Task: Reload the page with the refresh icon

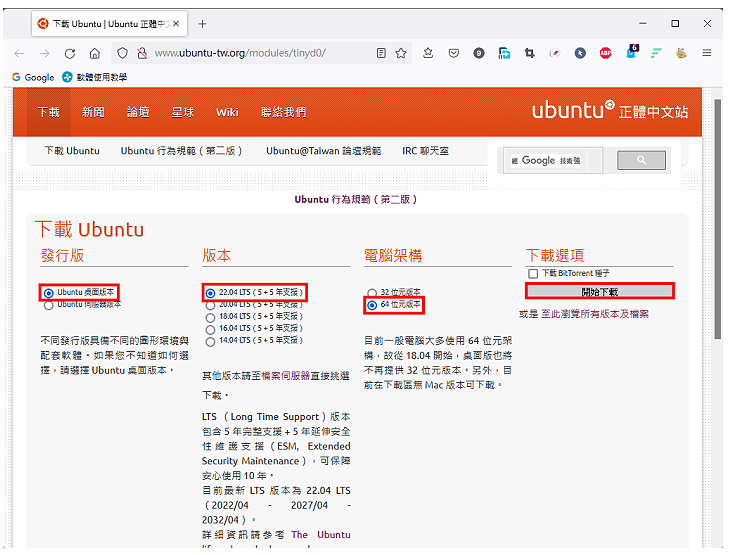Action: tap(70, 54)
